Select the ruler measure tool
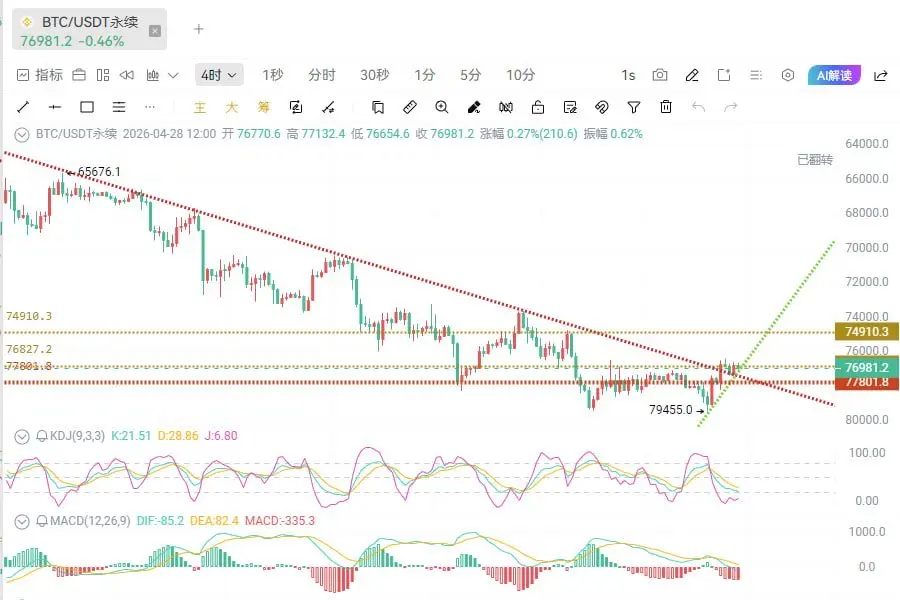 tap(410, 107)
